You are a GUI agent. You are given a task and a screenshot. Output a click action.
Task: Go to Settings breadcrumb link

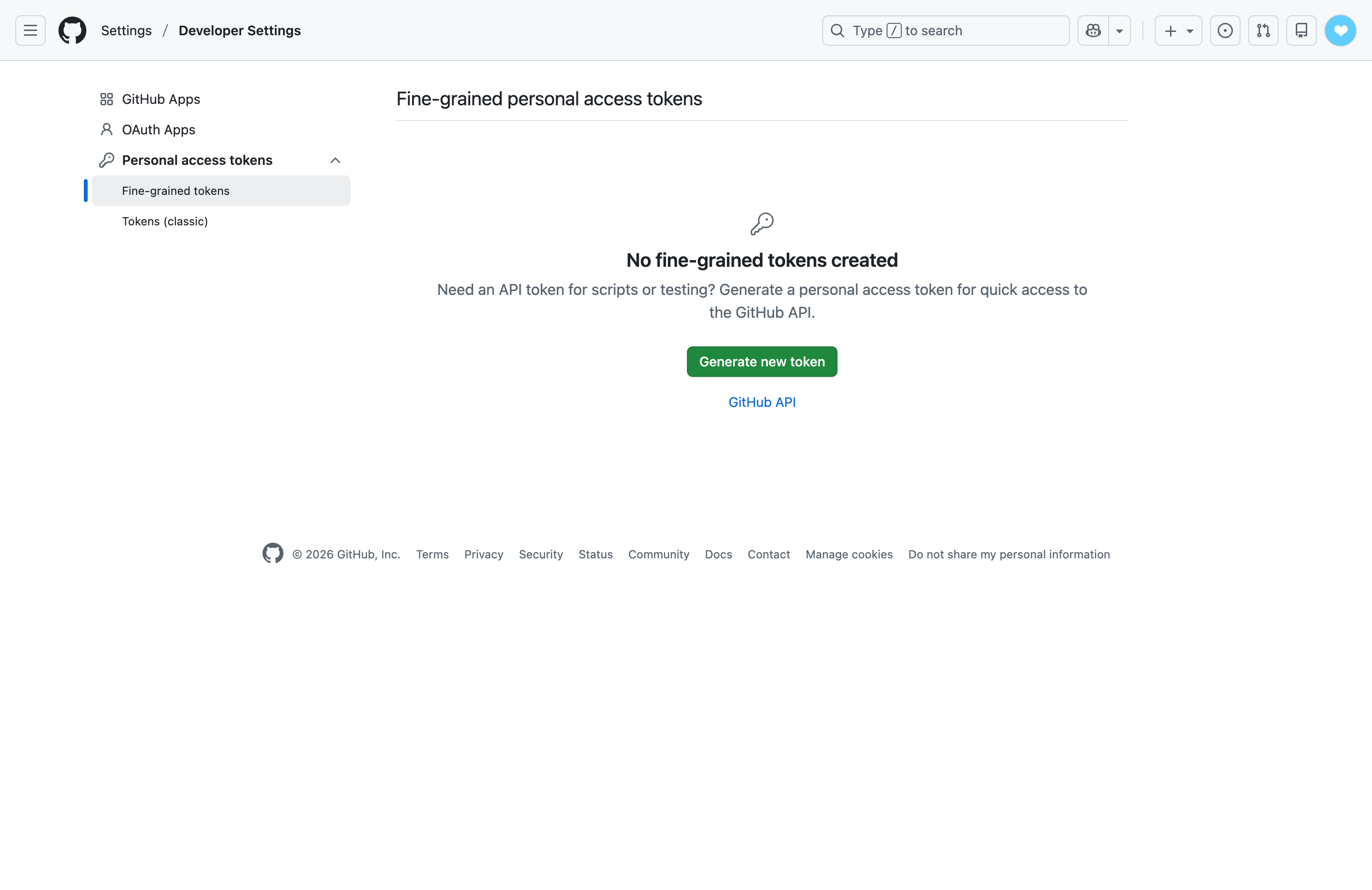point(126,30)
